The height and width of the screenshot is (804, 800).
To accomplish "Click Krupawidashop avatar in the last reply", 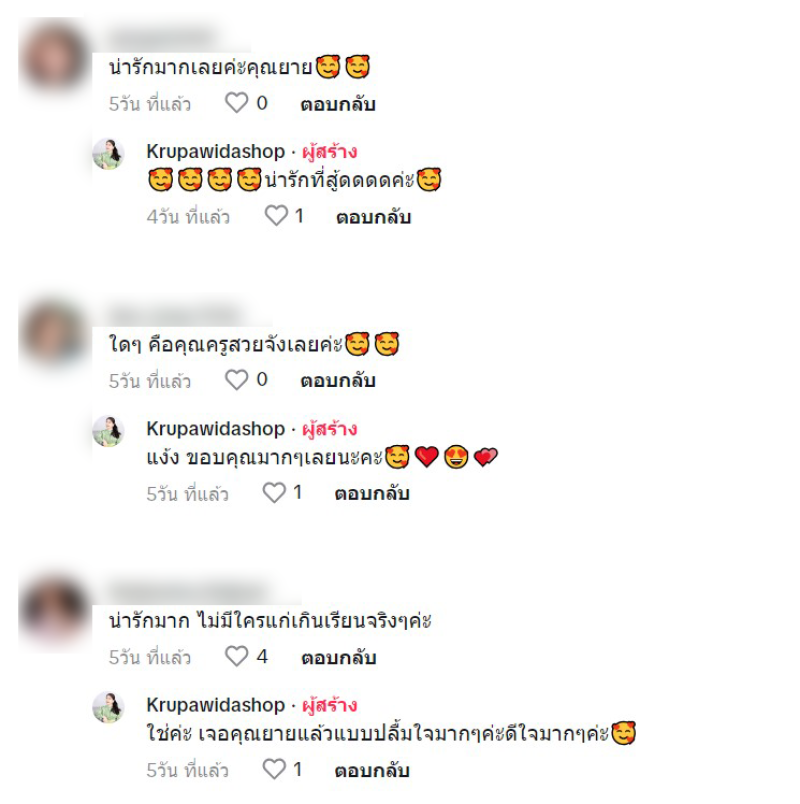I will point(108,707).
